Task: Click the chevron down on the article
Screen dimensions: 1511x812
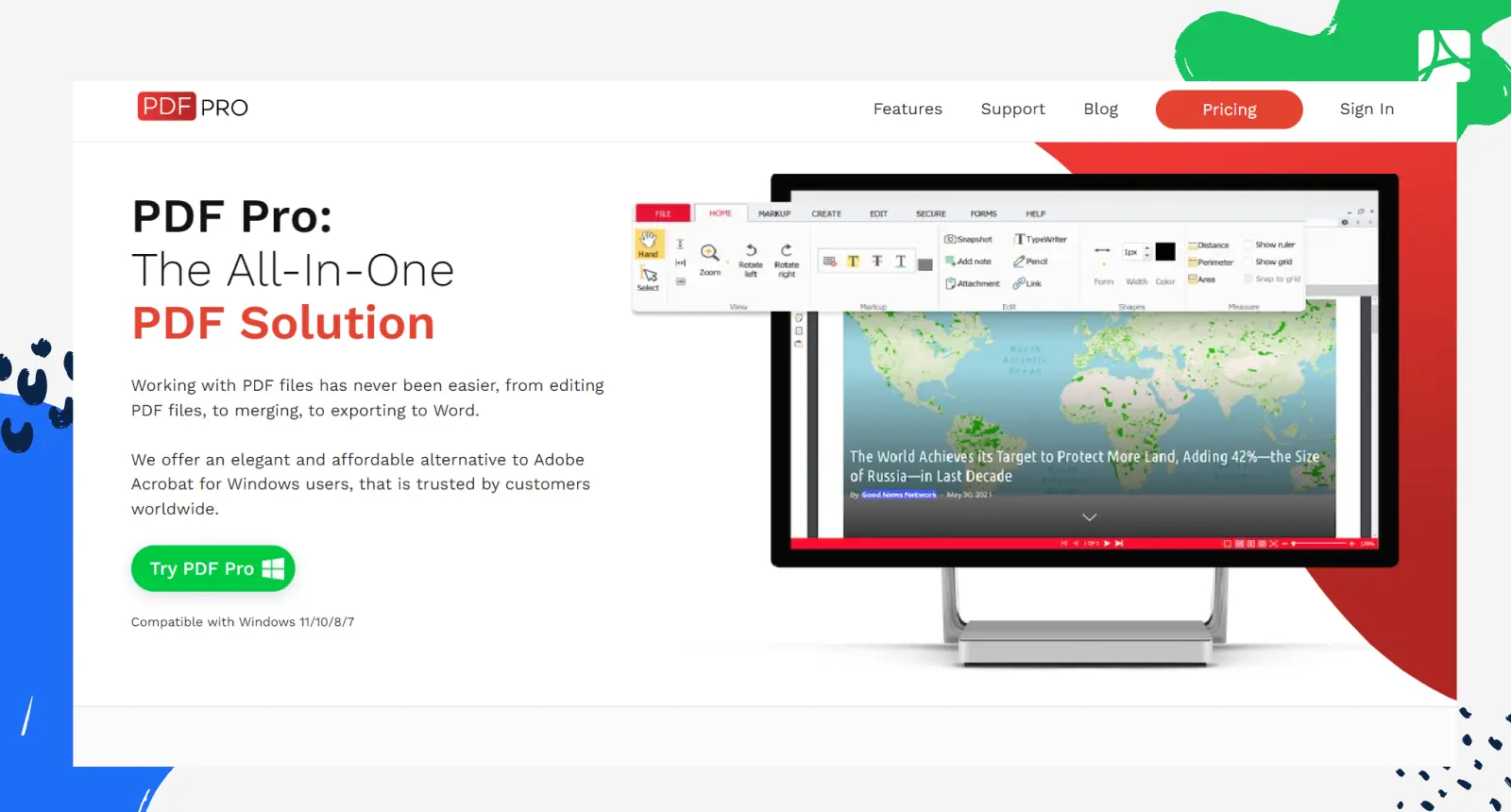Action: tap(1089, 517)
